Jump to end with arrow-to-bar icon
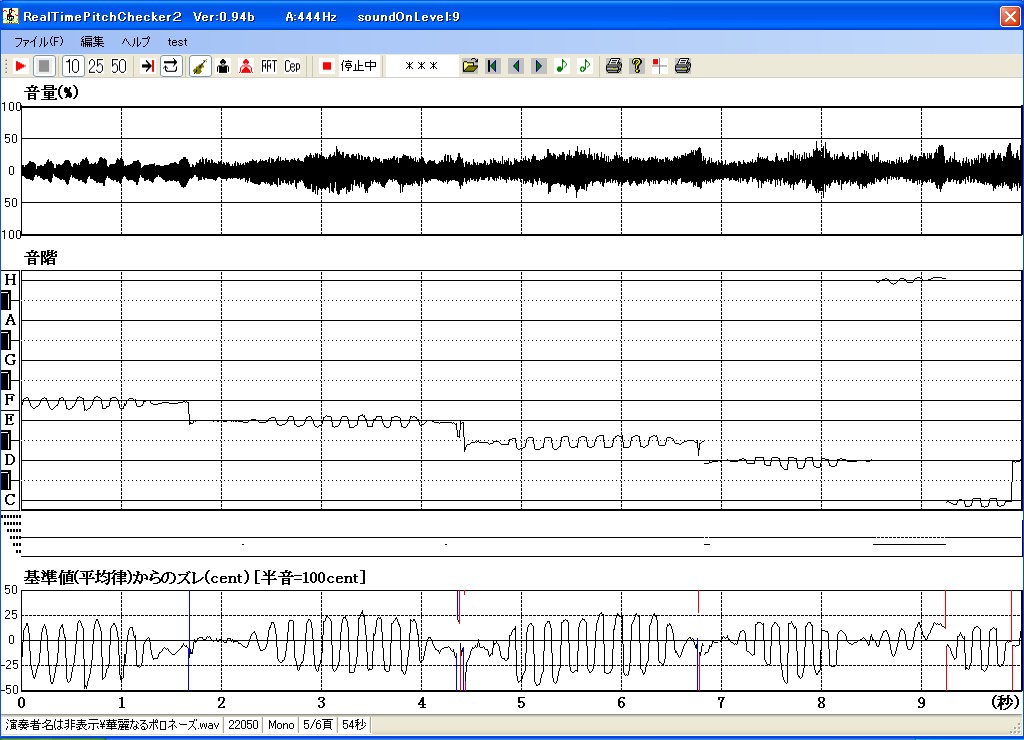The height and width of the screenshot is (740, 1024). point(148,66)
